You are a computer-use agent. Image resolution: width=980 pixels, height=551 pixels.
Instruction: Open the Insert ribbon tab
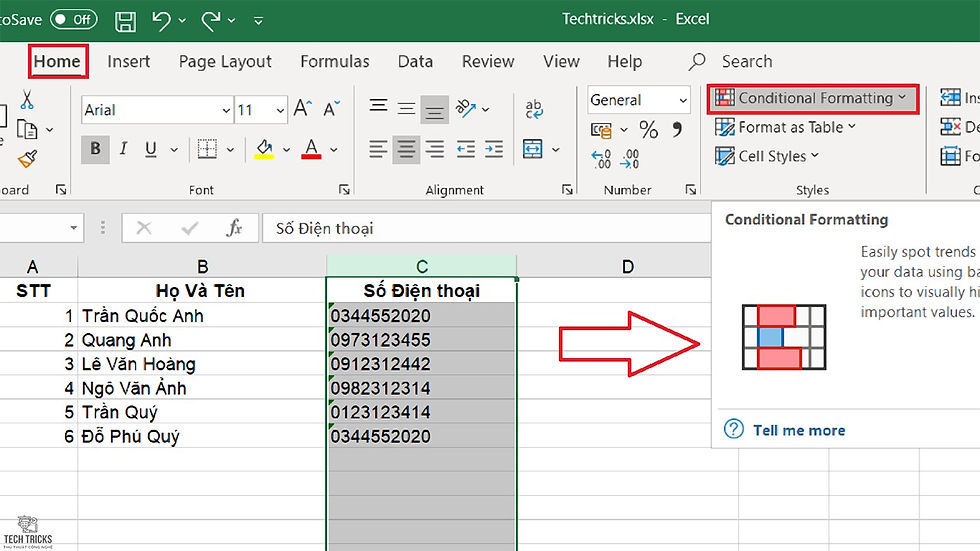pyautogui.click(x=128, y=61)
